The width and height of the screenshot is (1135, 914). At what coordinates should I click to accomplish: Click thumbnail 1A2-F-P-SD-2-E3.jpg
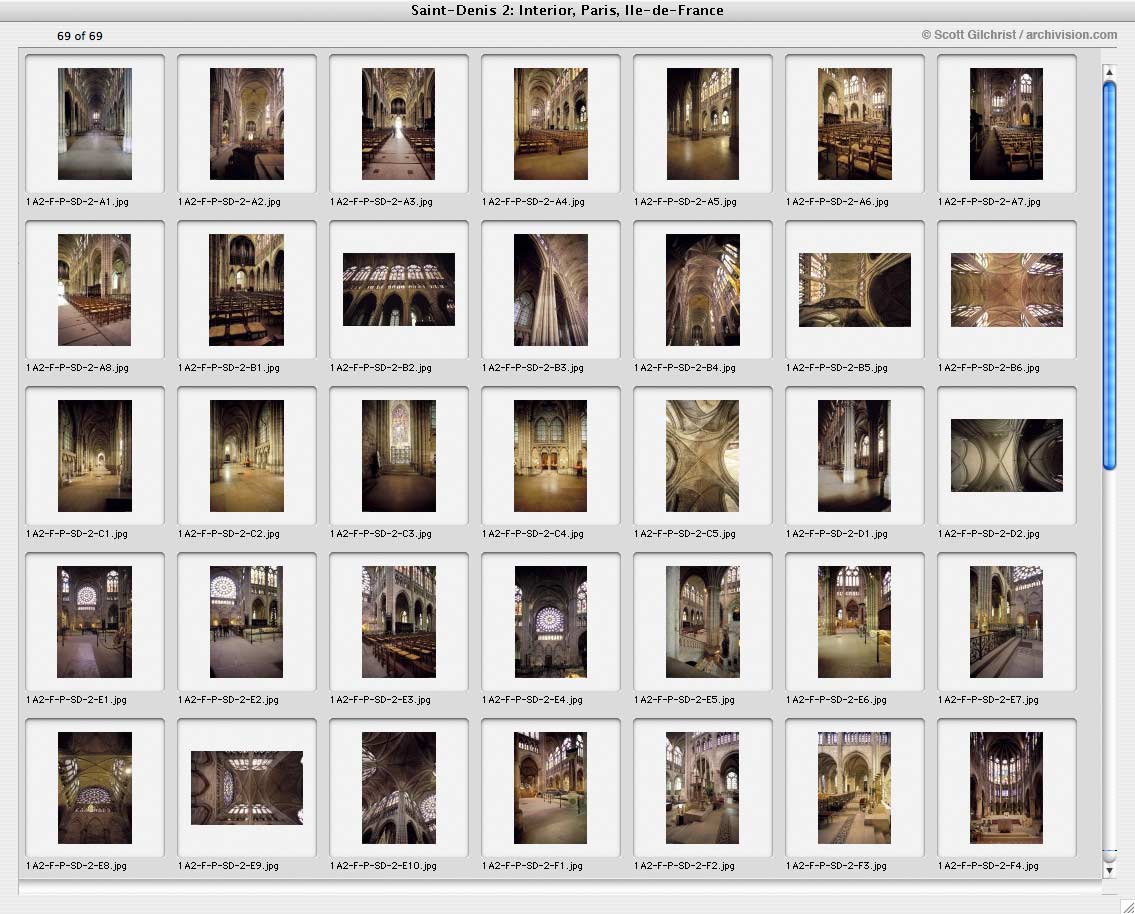point(399,622)
